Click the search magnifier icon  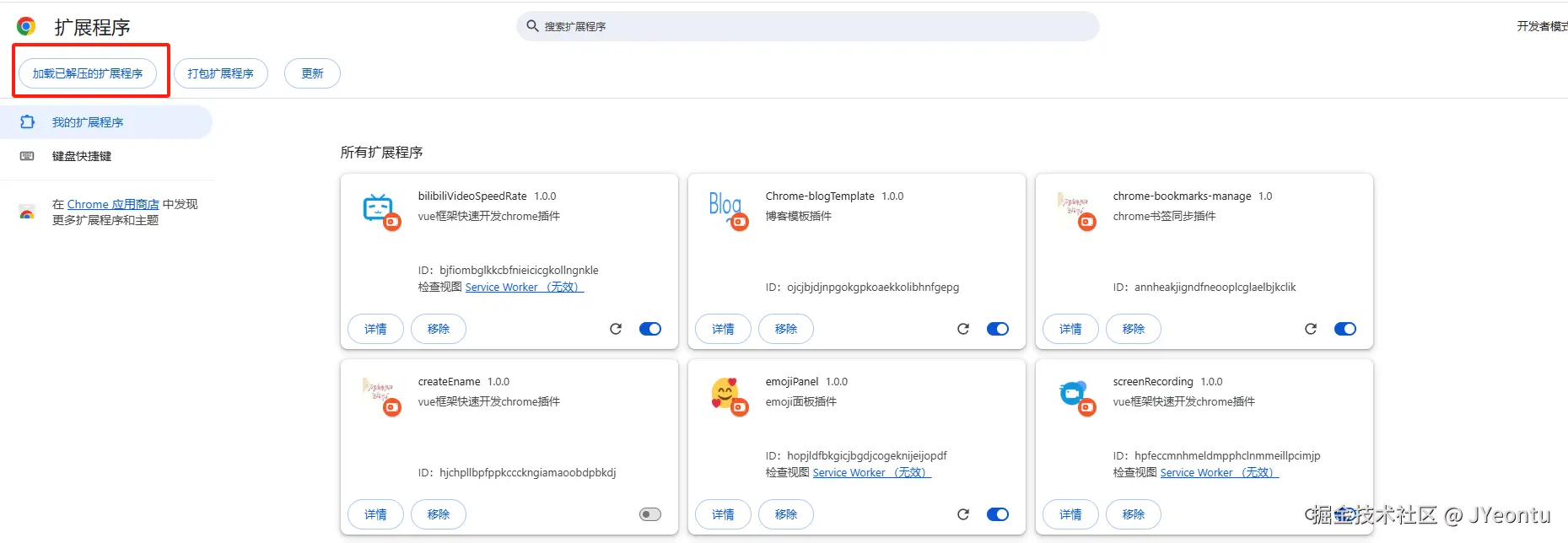(x=532, y=26)
